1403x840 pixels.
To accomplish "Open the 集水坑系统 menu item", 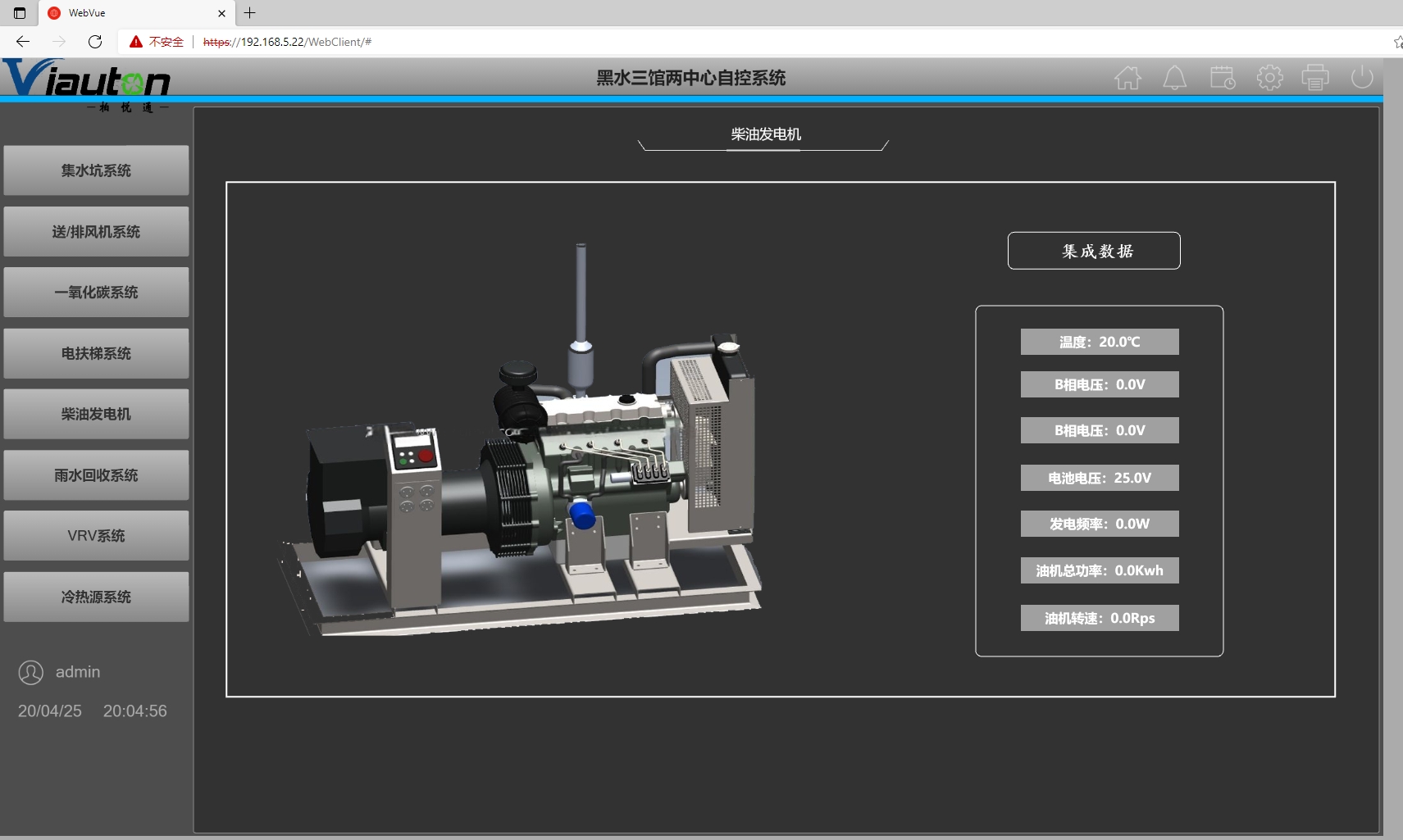I will 96,170.
